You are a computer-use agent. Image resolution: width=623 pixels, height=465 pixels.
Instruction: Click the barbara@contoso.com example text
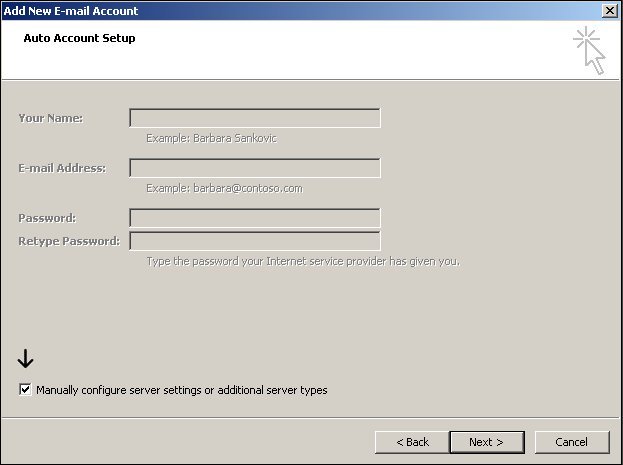248,188
